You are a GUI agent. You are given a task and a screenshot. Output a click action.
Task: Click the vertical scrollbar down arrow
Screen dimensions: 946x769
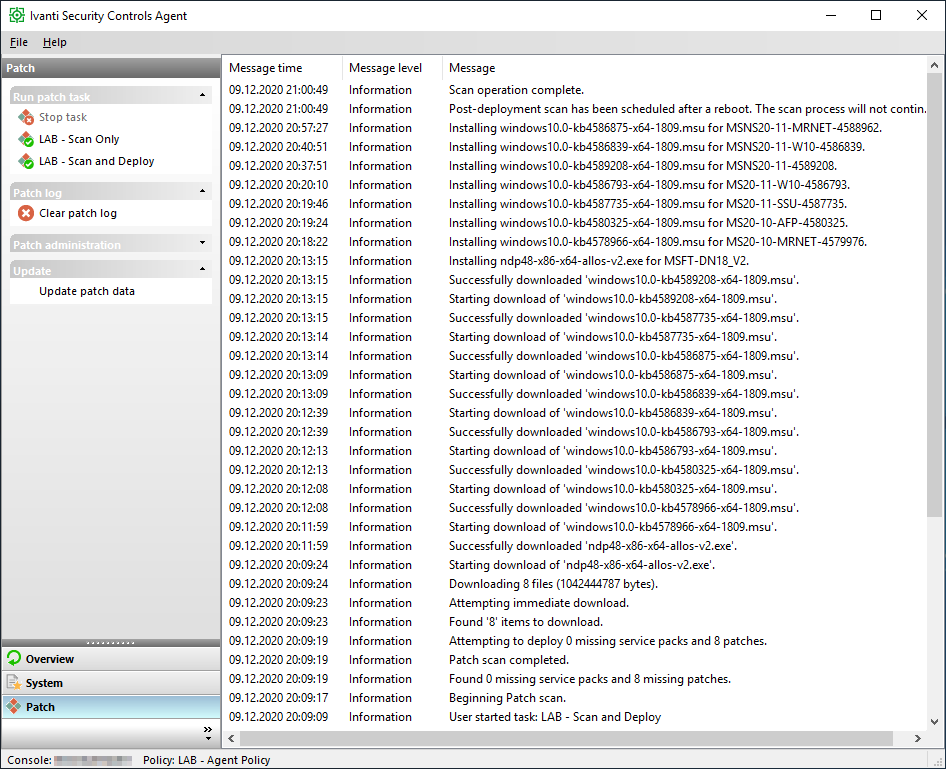coord(934,721)
